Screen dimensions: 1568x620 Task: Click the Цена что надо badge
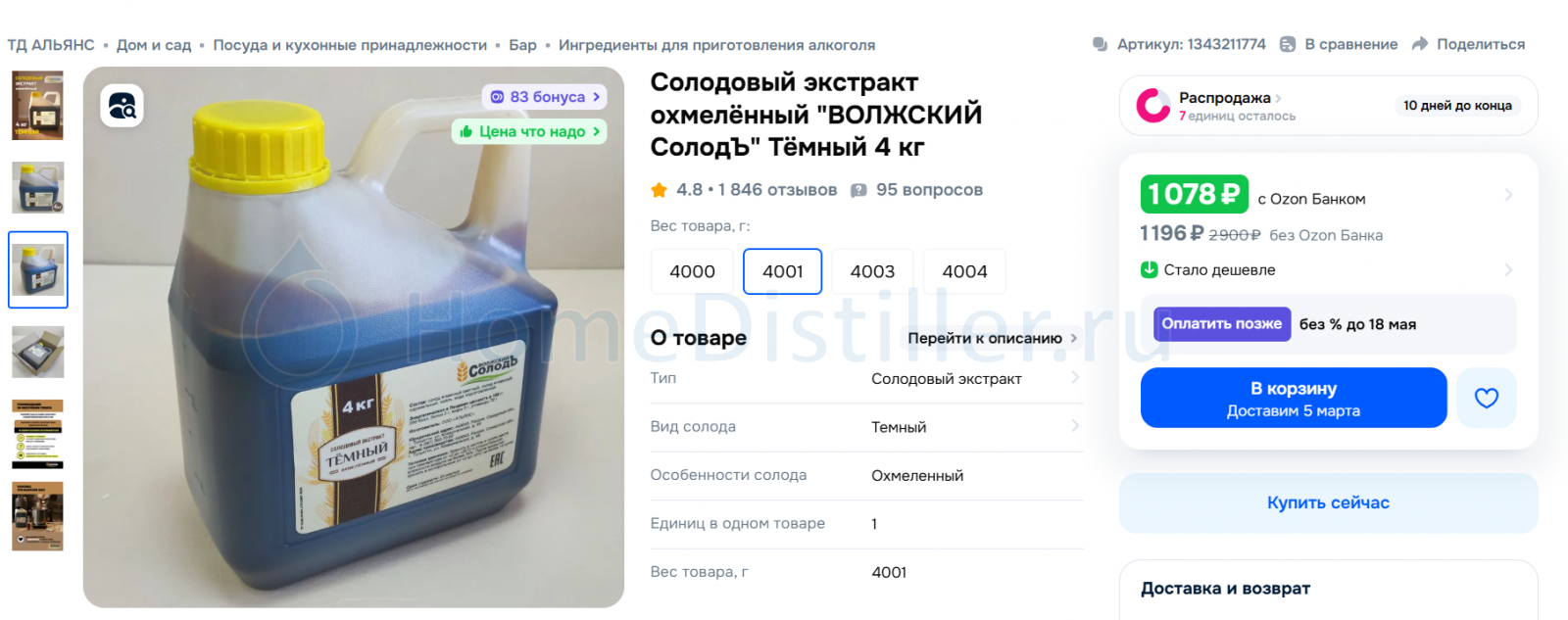(529, 131)
